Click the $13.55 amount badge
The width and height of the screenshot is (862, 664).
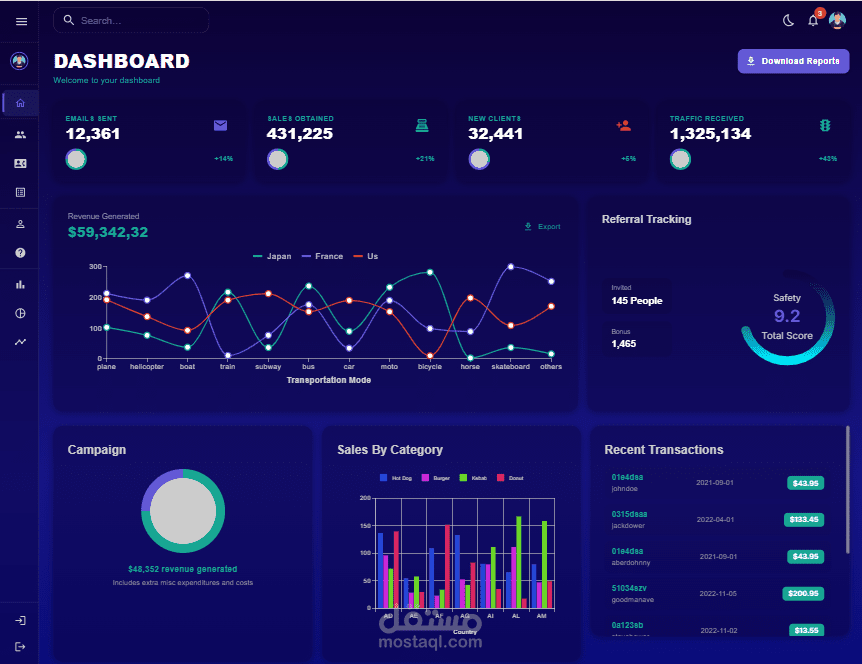tap(806, 630)
